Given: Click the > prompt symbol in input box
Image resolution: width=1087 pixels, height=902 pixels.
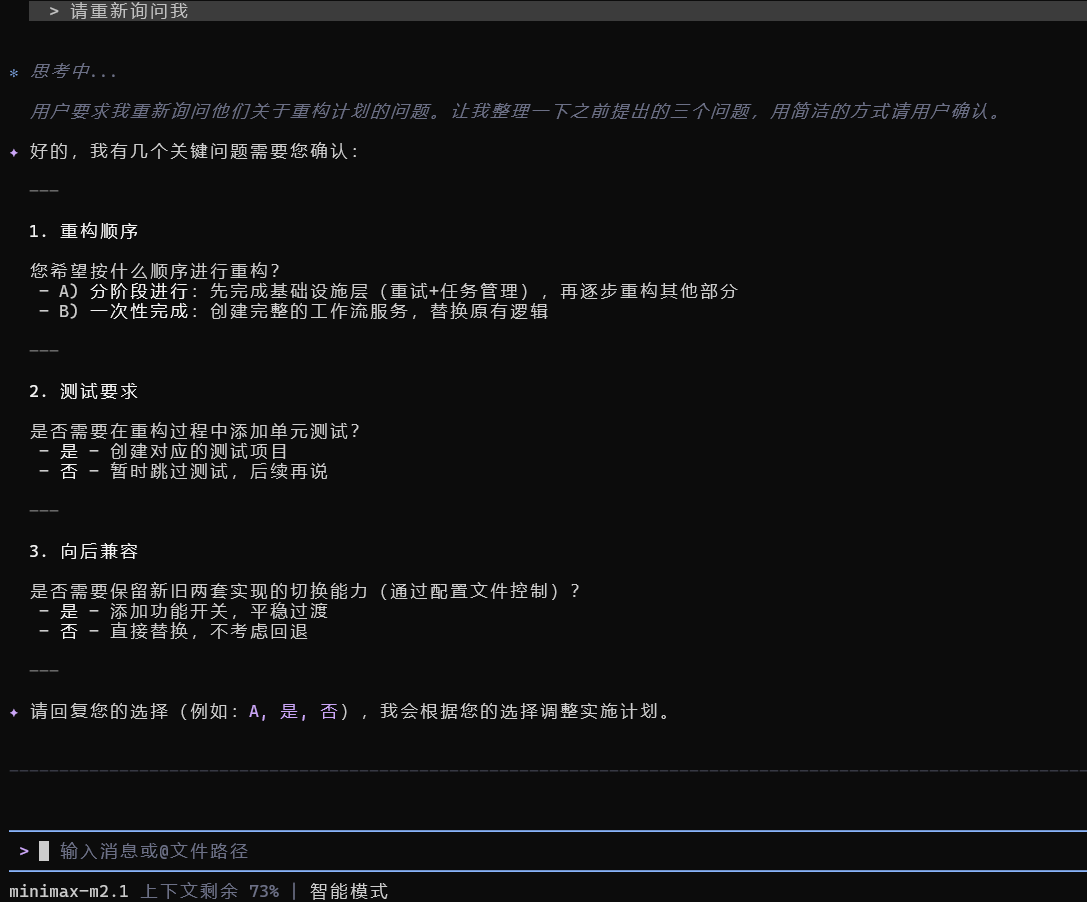Looking at the screenshot, I should [24, 851].
